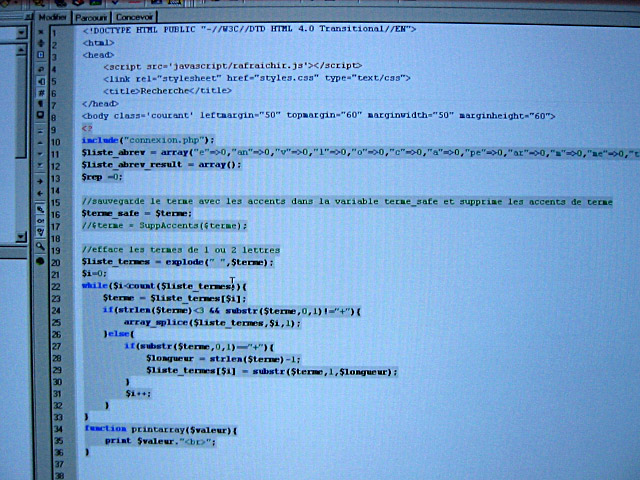Toggle word wrap in the editor toolbar

[40, 69]
